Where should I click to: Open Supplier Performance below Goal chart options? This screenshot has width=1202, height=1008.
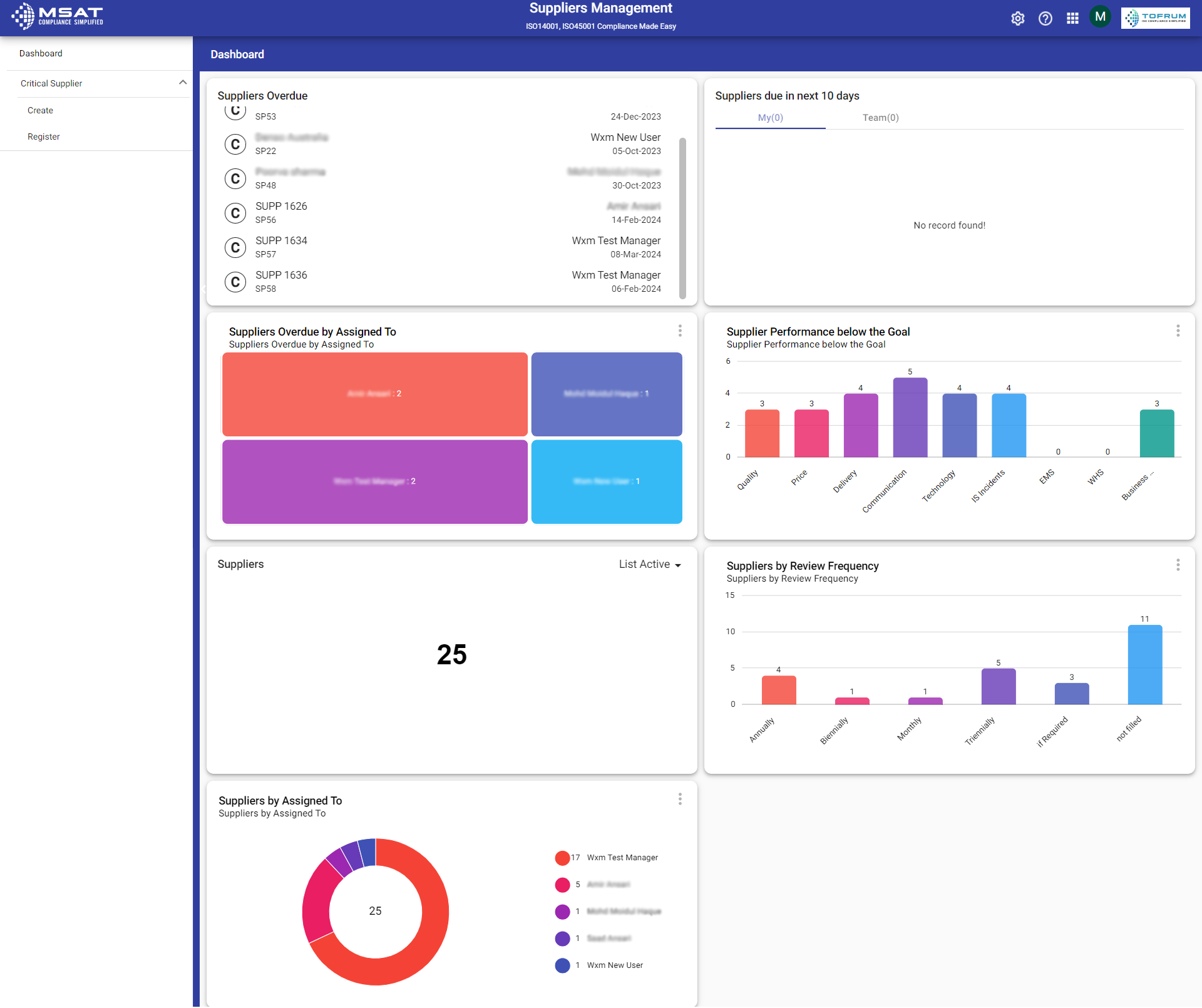(x=1178, y=331)
